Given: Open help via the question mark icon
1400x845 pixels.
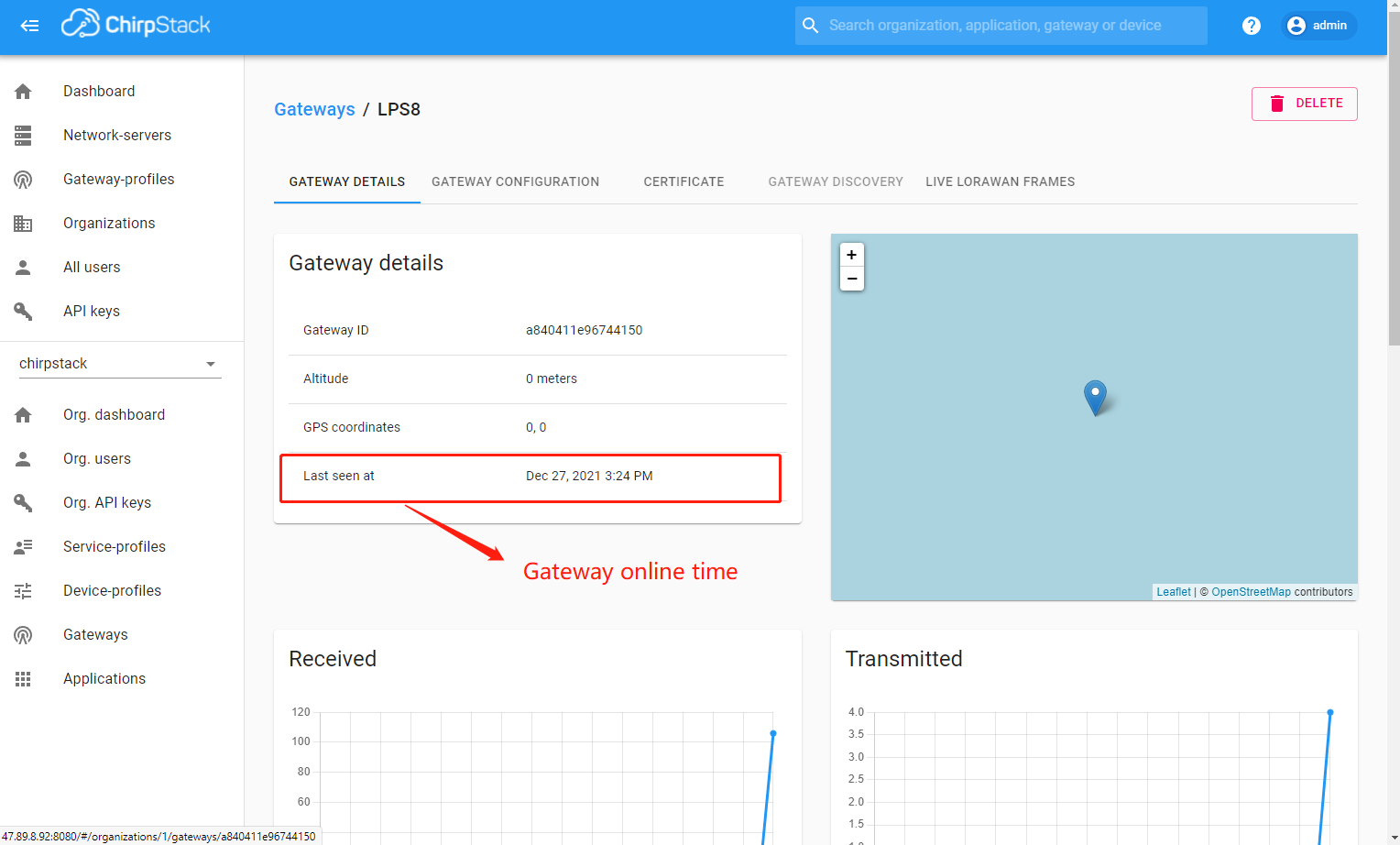Looking at the screenshot, I should (1251, 26).
